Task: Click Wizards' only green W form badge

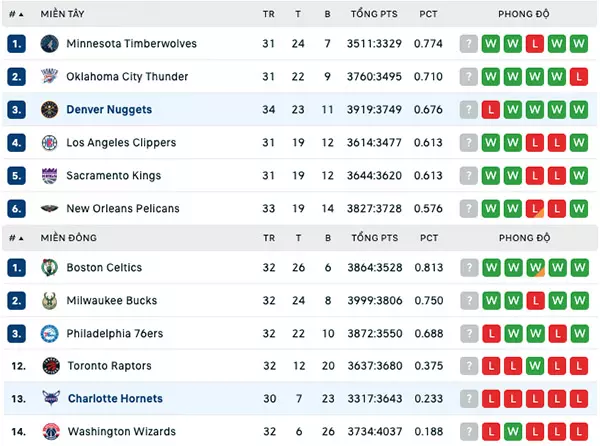Action: [x=513, y=431]
